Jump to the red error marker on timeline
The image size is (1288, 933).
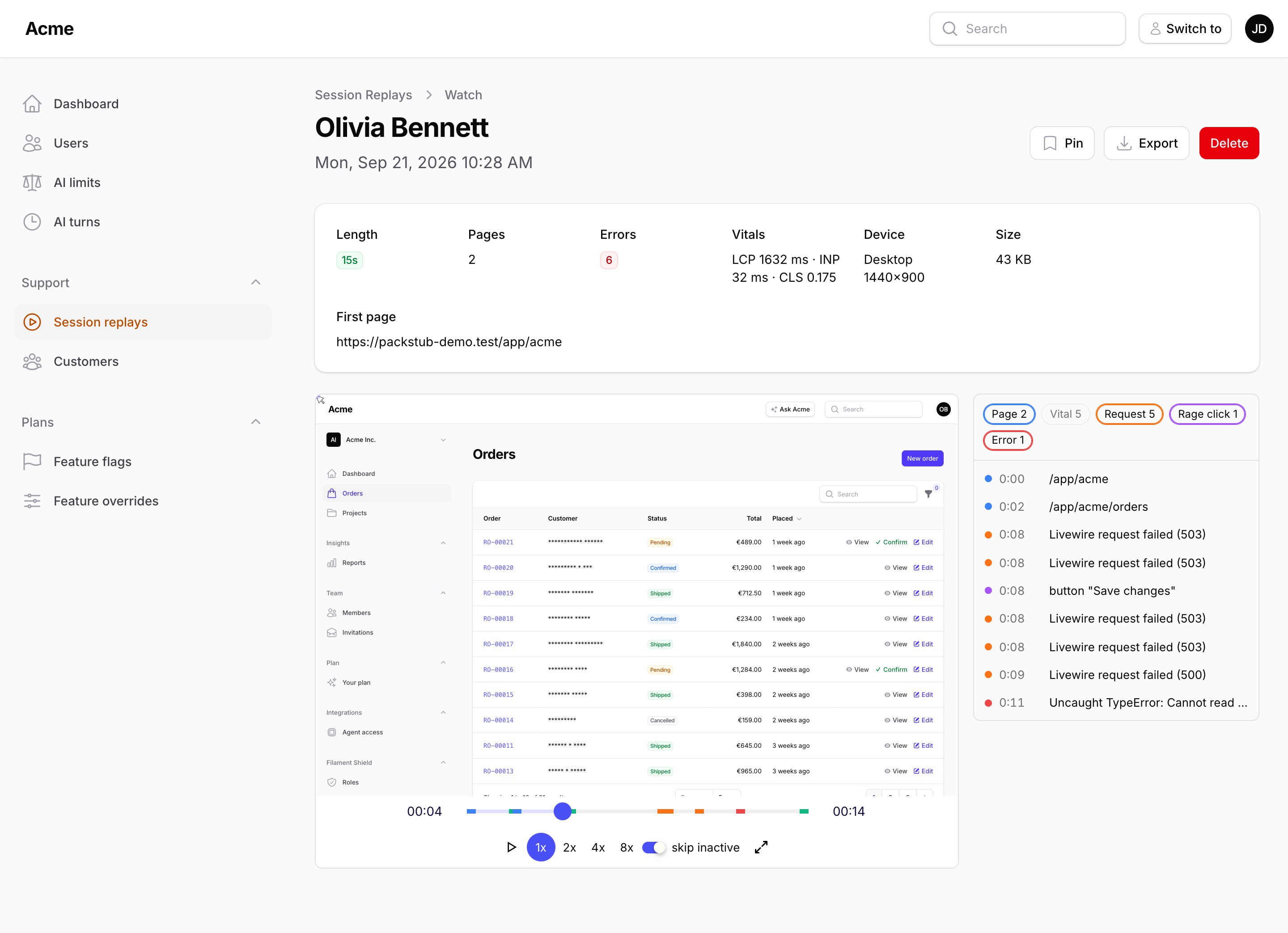point(740,811)
